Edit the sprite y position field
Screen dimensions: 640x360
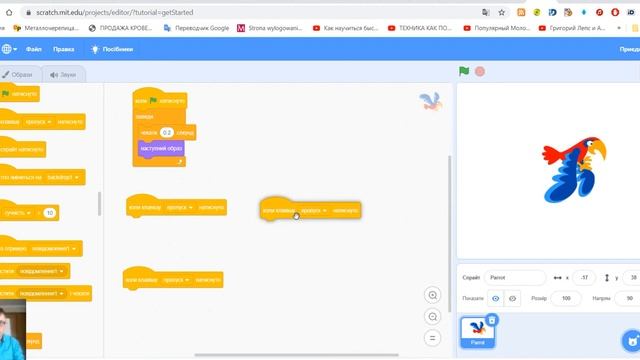pos(631,278)
